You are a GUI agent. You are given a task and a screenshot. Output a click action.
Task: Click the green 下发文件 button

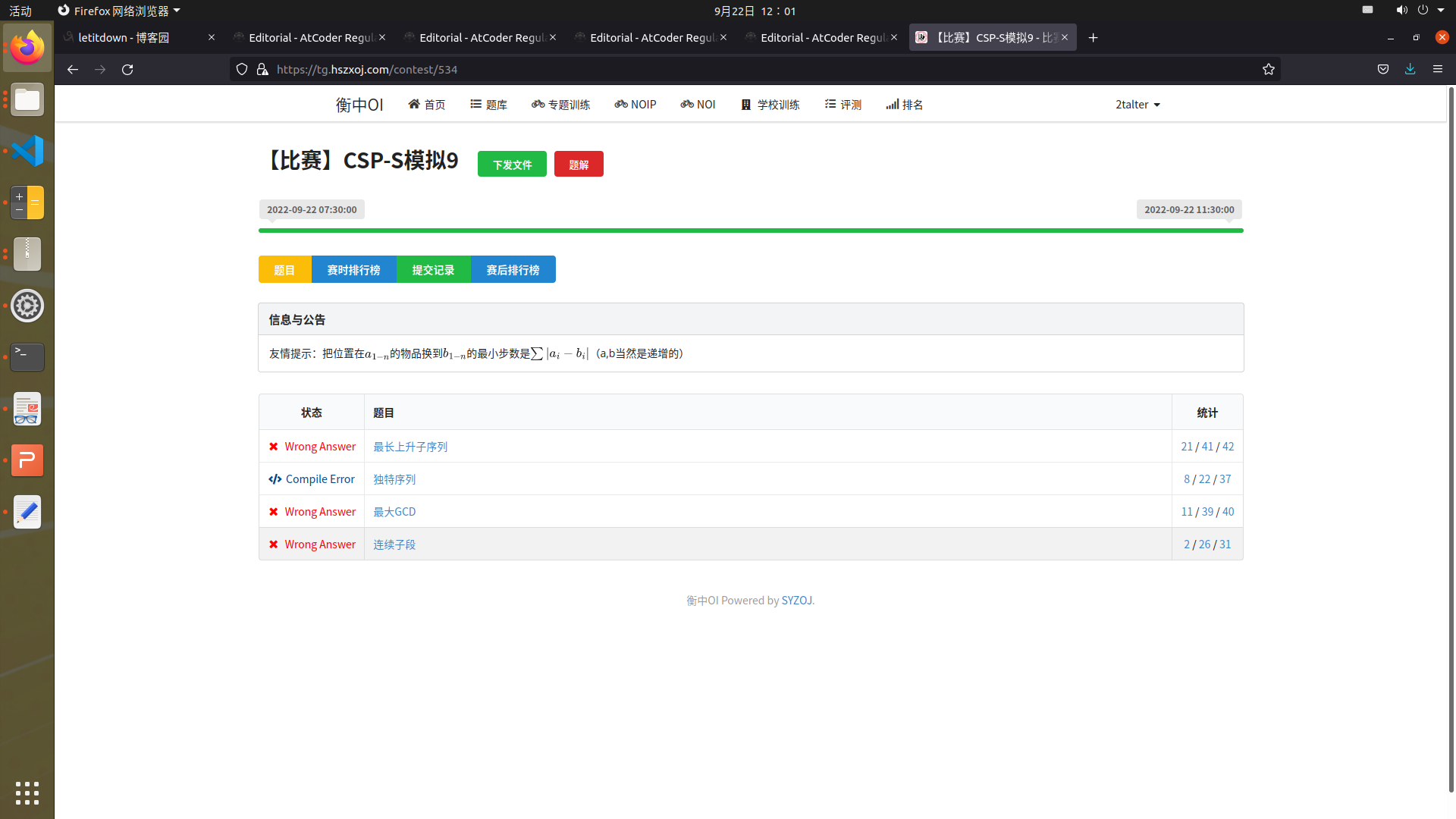pyautogui.click(x=512, y=165)
